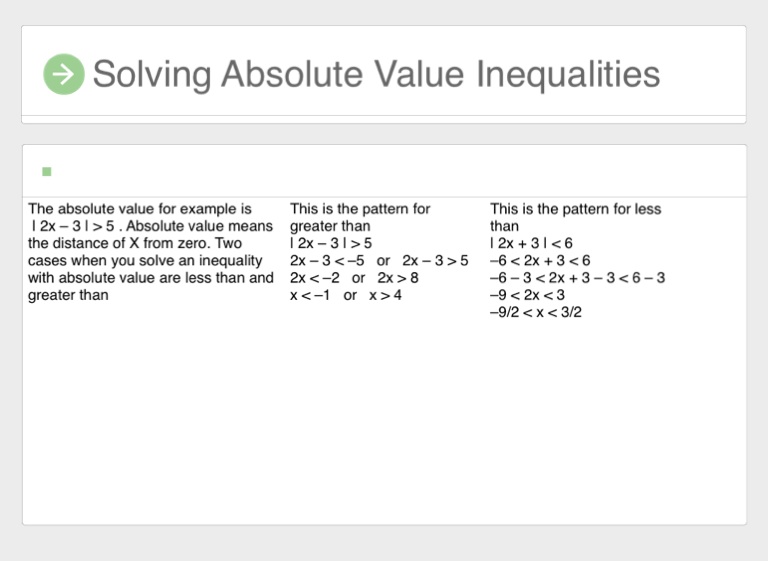The width and height of the screenshot is (768, 561).
Task: Click the '–9 < 2x < 3' line
Action: [527, 295]
